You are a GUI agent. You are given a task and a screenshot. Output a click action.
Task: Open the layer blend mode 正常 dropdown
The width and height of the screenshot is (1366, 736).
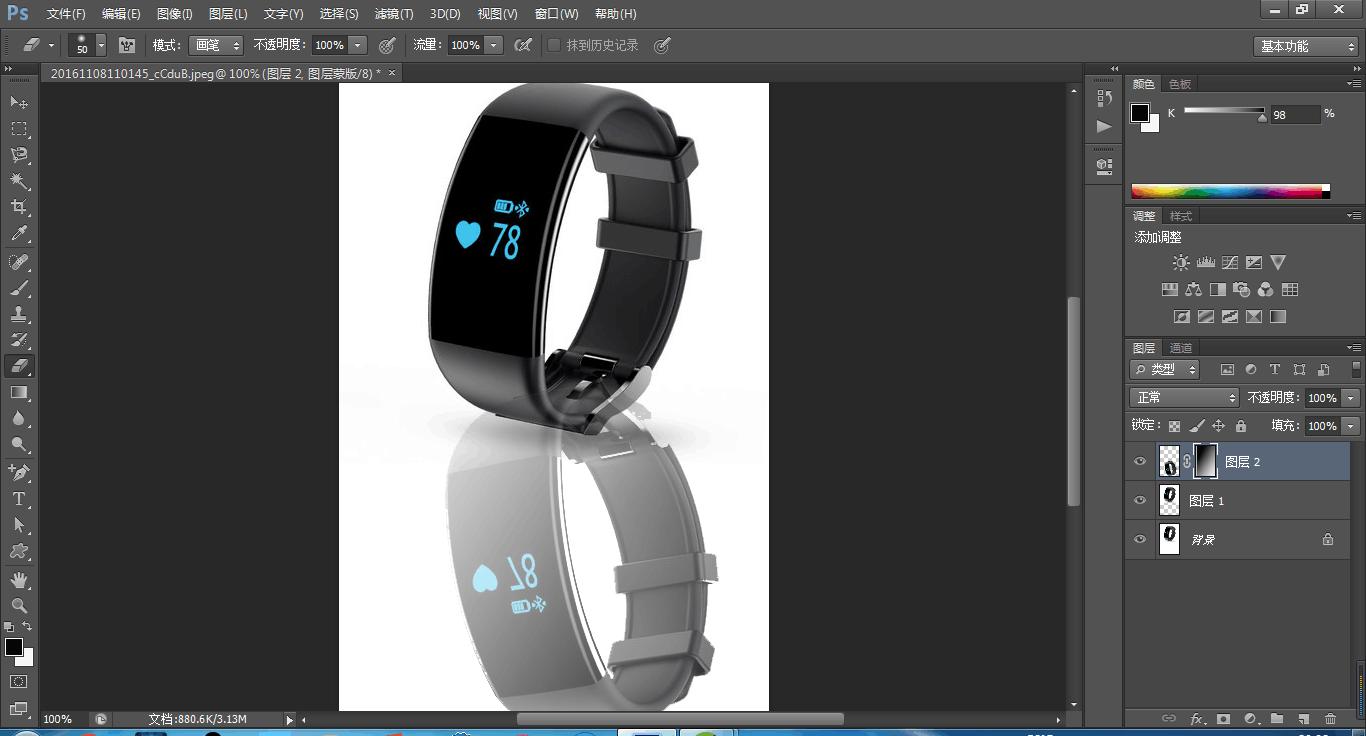click(1185, 397)
